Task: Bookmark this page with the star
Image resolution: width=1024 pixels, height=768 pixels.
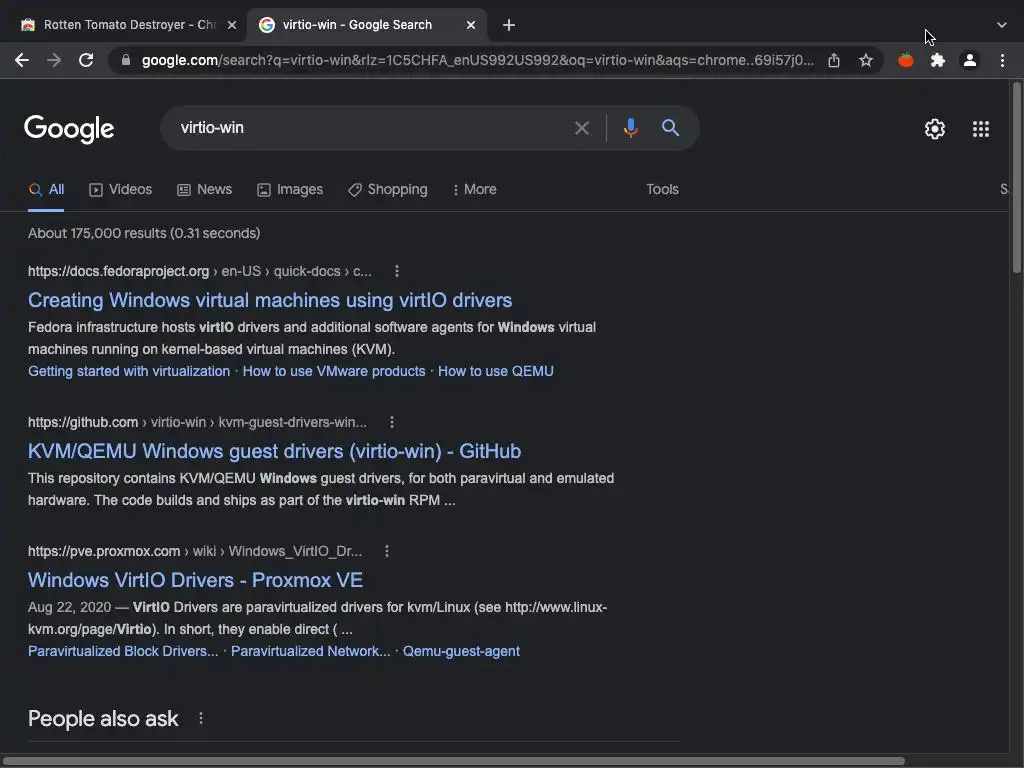Action: [x=866, y=60]
